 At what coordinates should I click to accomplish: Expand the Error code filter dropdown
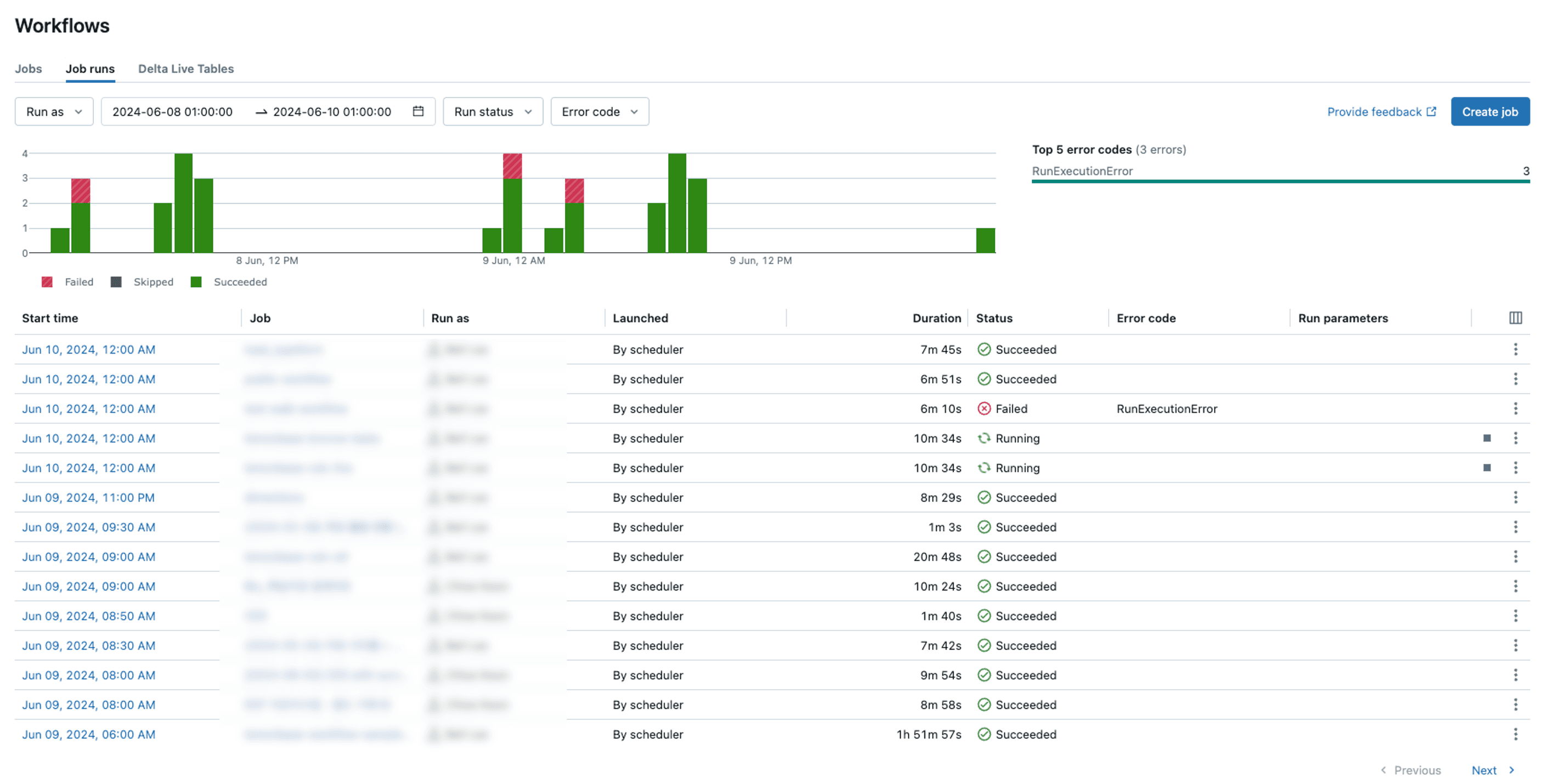tap(600, 111)
